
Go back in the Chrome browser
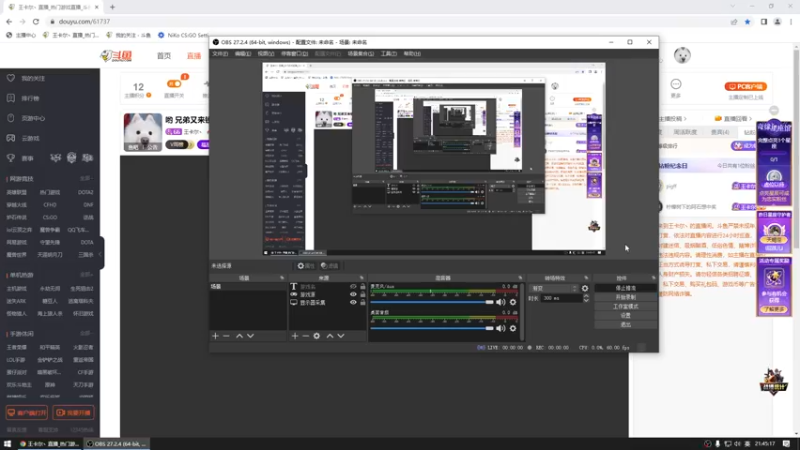(9, 21)
